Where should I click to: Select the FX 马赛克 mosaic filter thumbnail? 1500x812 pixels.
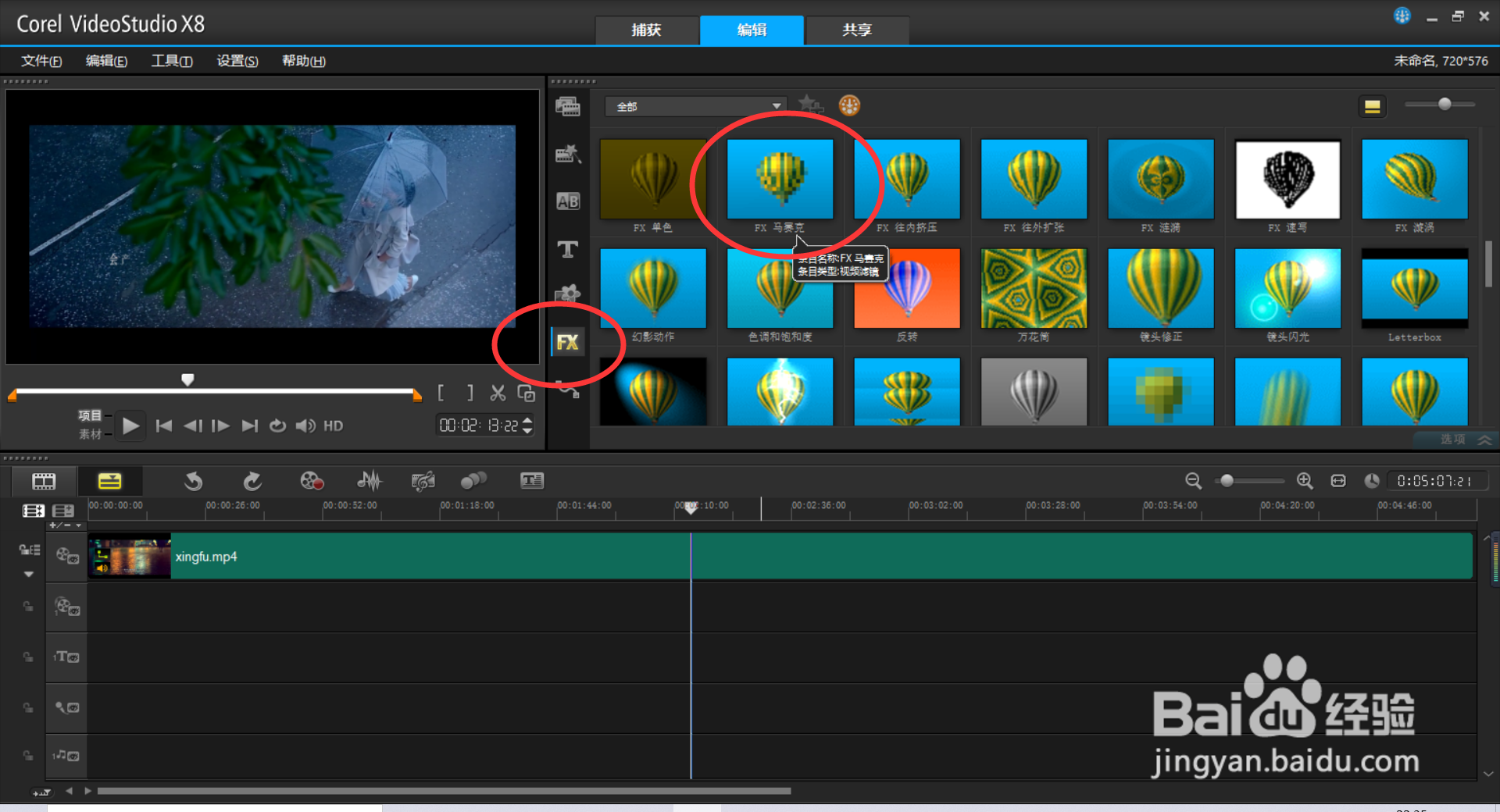[x=780, y=180]
